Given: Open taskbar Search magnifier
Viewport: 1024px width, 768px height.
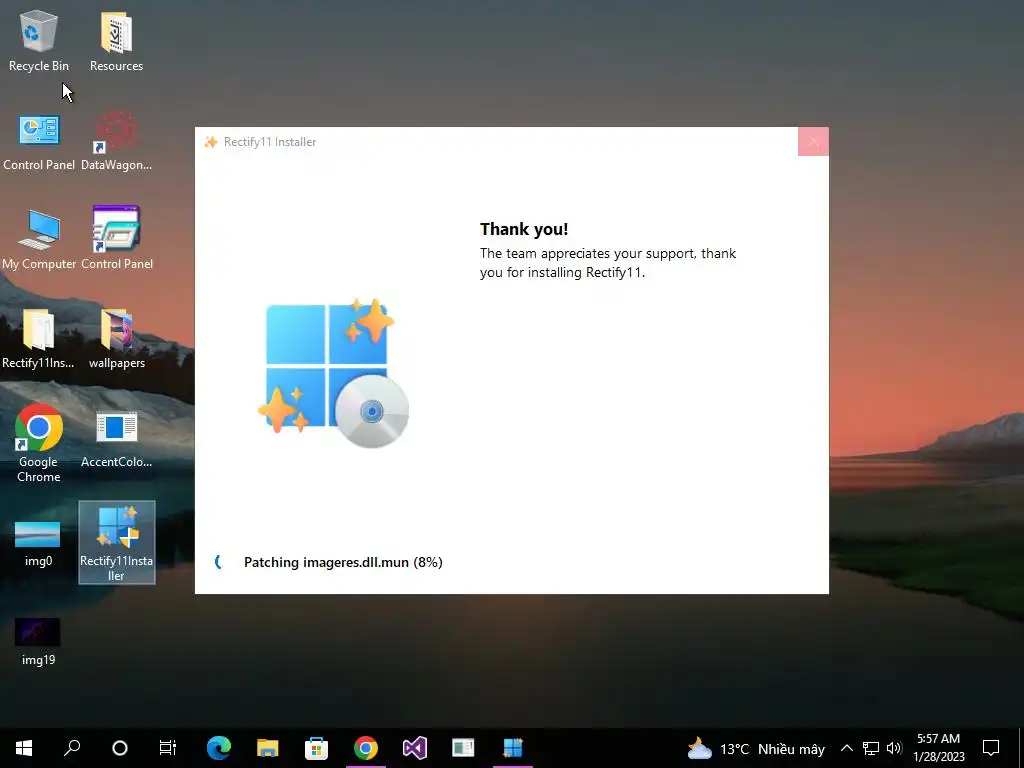Looking at the screenshot, I should pyautogui.click(x=72, y=748).
